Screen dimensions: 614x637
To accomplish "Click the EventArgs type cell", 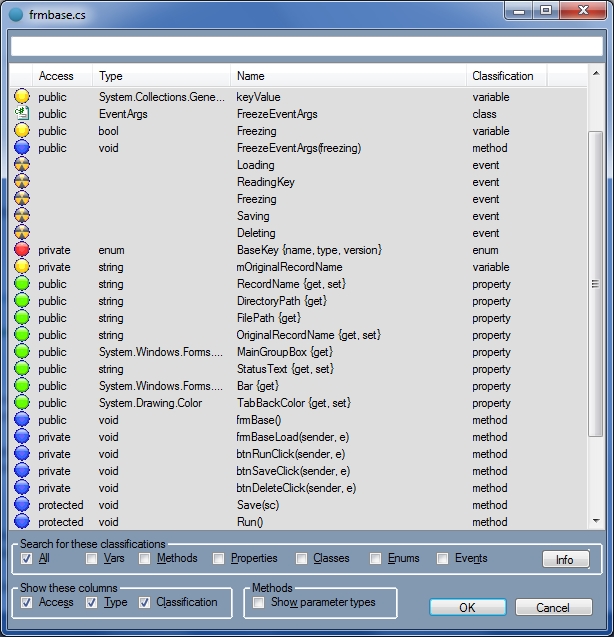I will pos(123,114).
